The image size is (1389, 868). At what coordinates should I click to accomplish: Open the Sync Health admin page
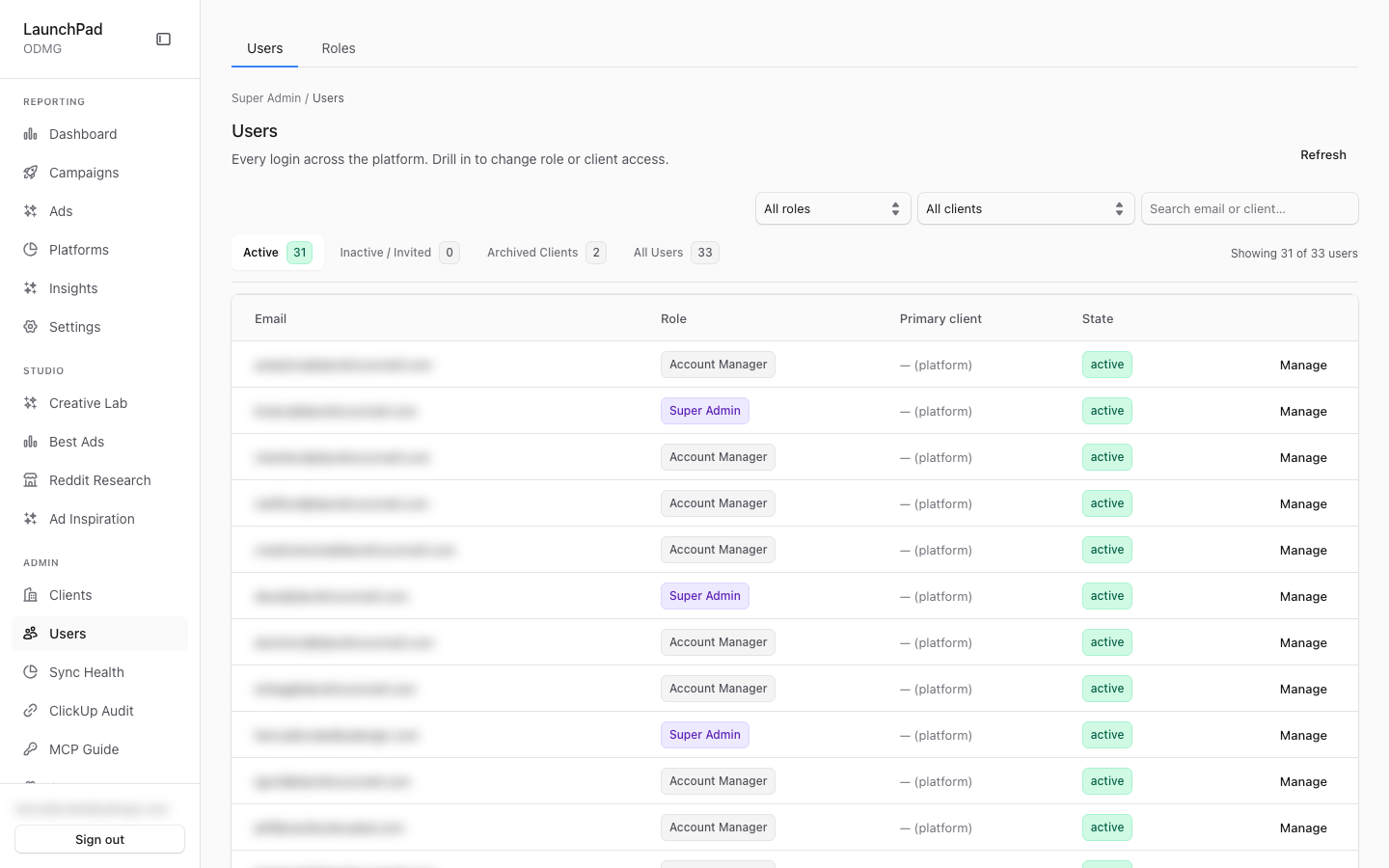coord(100,672)
